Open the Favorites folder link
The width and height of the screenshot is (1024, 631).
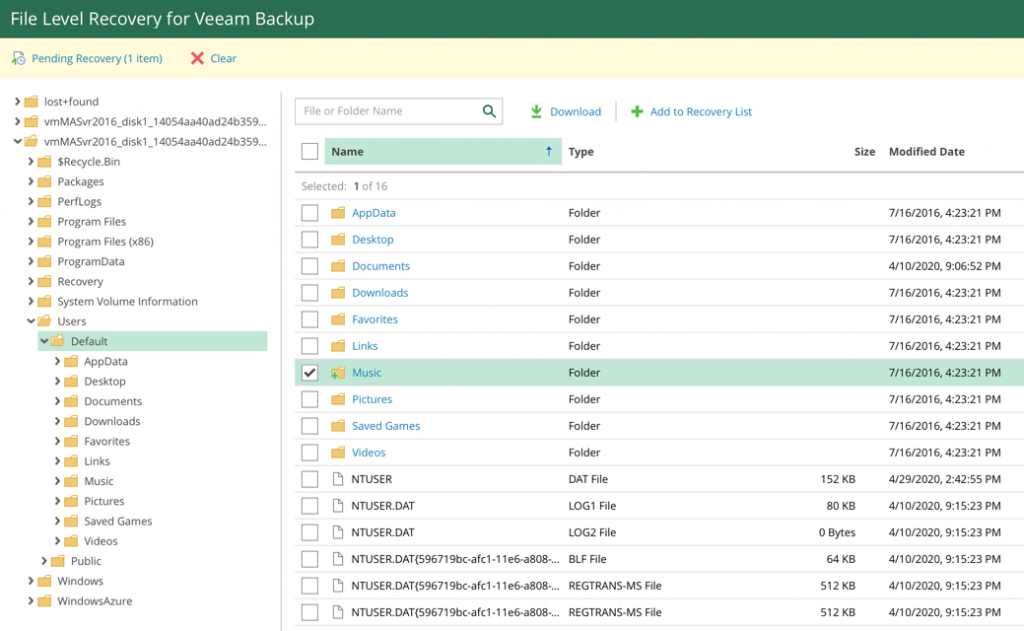pyautogui.click(x=375, y=319)
